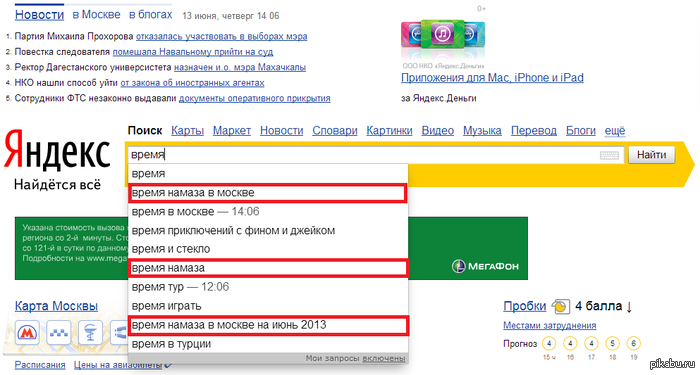Viewport: 700px width, 375px height.
Task: Choose suggestion время тур — 12:06
Action: pos(268,287)
